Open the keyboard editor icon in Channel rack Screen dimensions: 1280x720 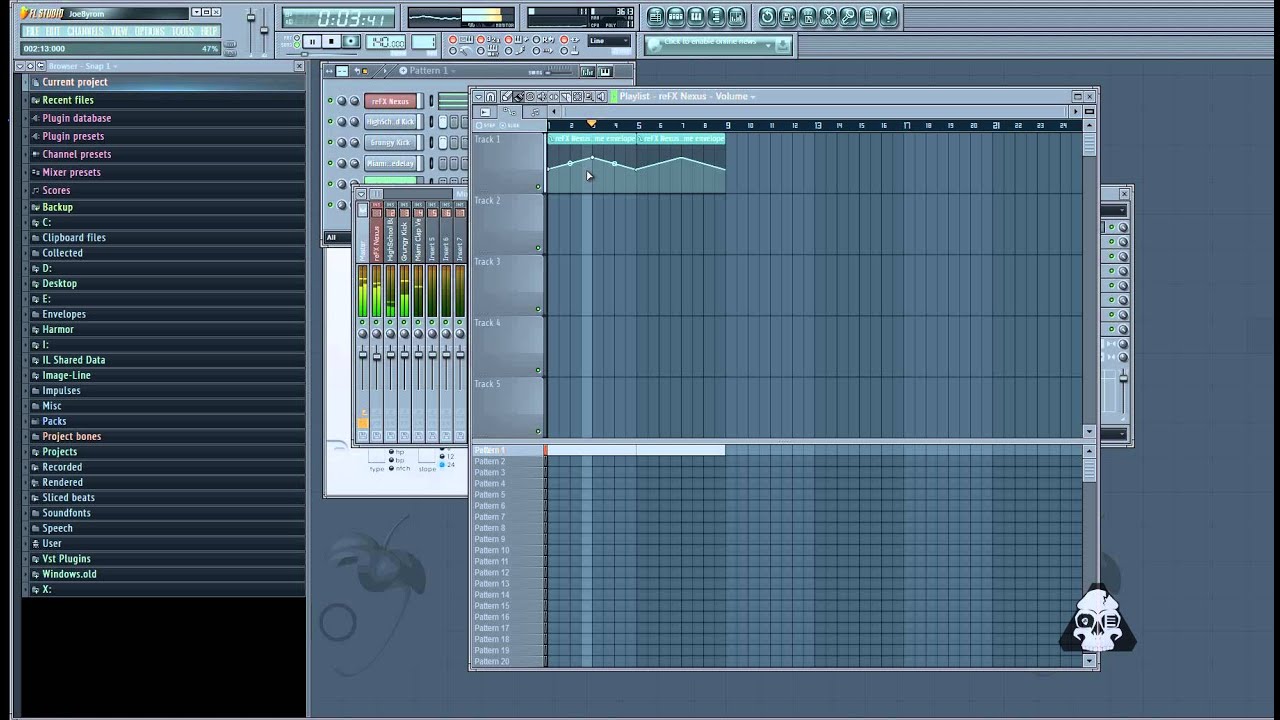tap(606, 71)
